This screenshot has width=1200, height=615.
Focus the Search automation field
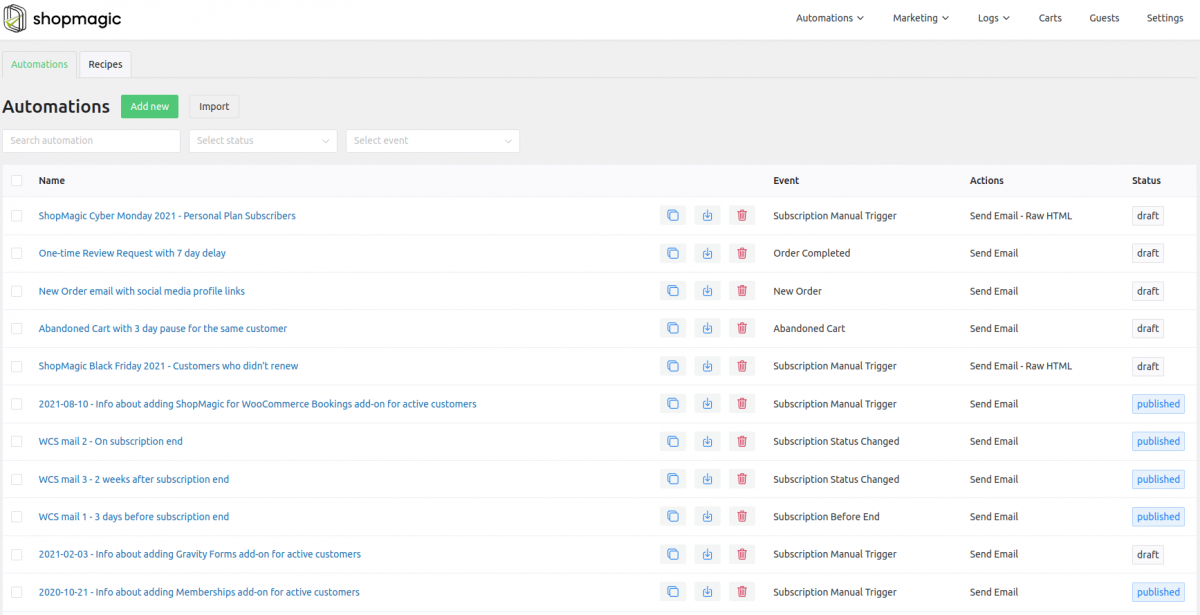click(x=91, y=141)
